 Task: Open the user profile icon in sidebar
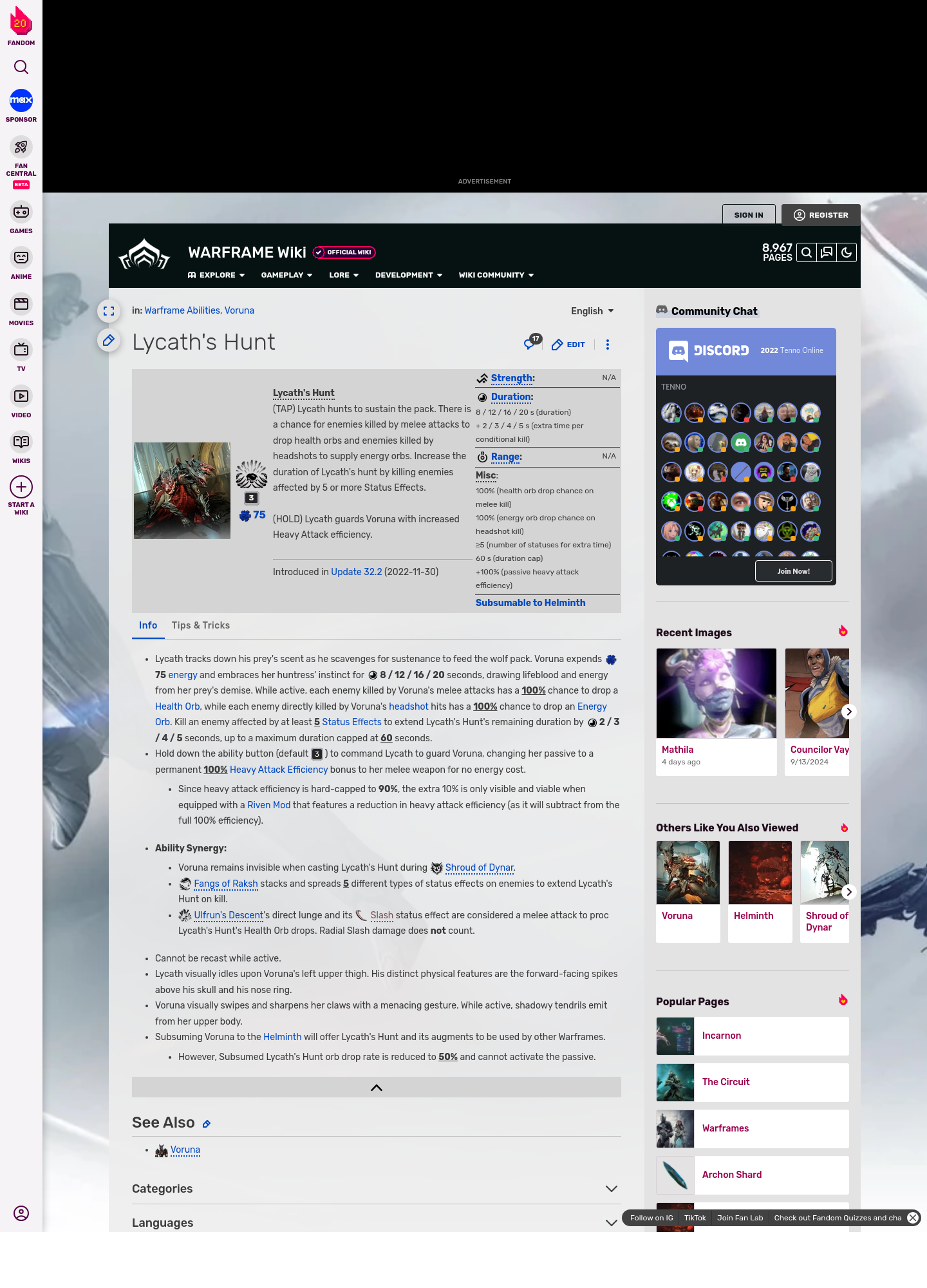click(21, 1213)
